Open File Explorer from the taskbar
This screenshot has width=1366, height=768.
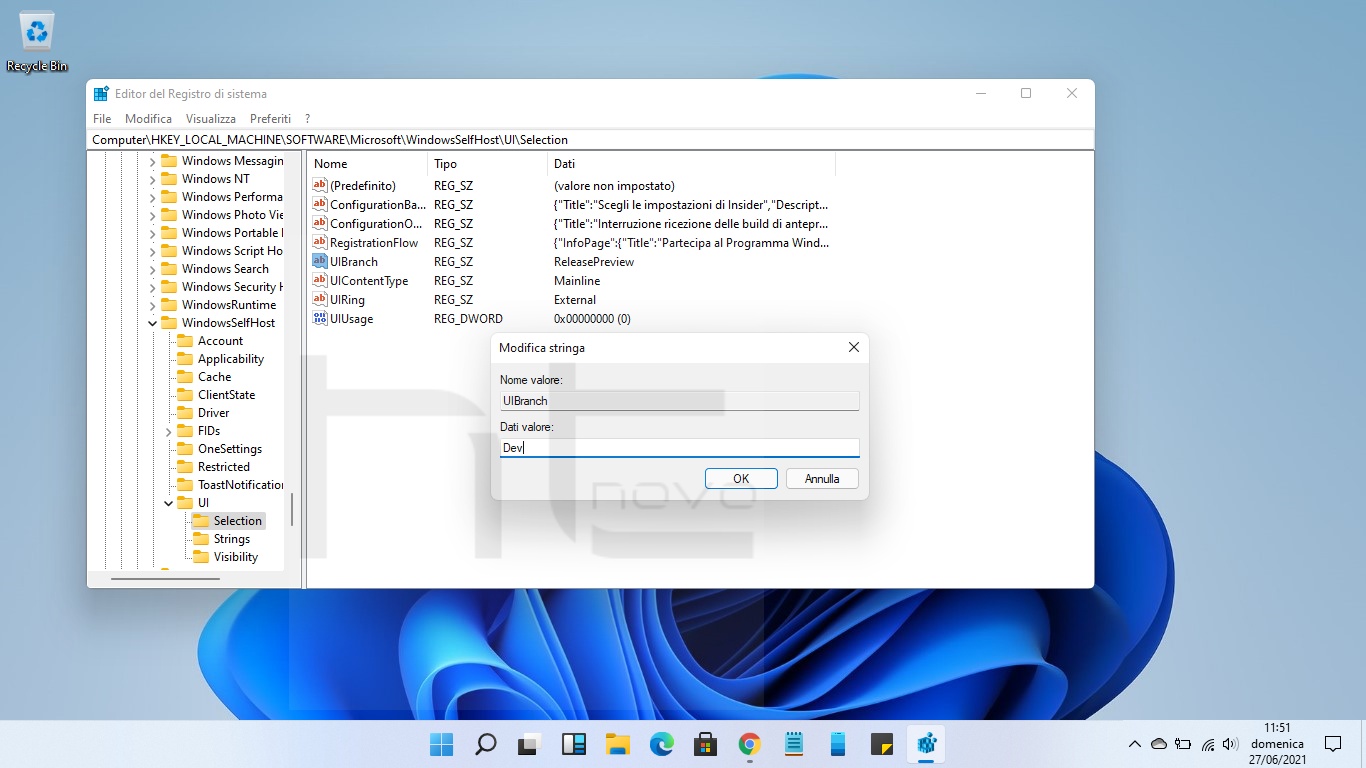pos(617,744)
